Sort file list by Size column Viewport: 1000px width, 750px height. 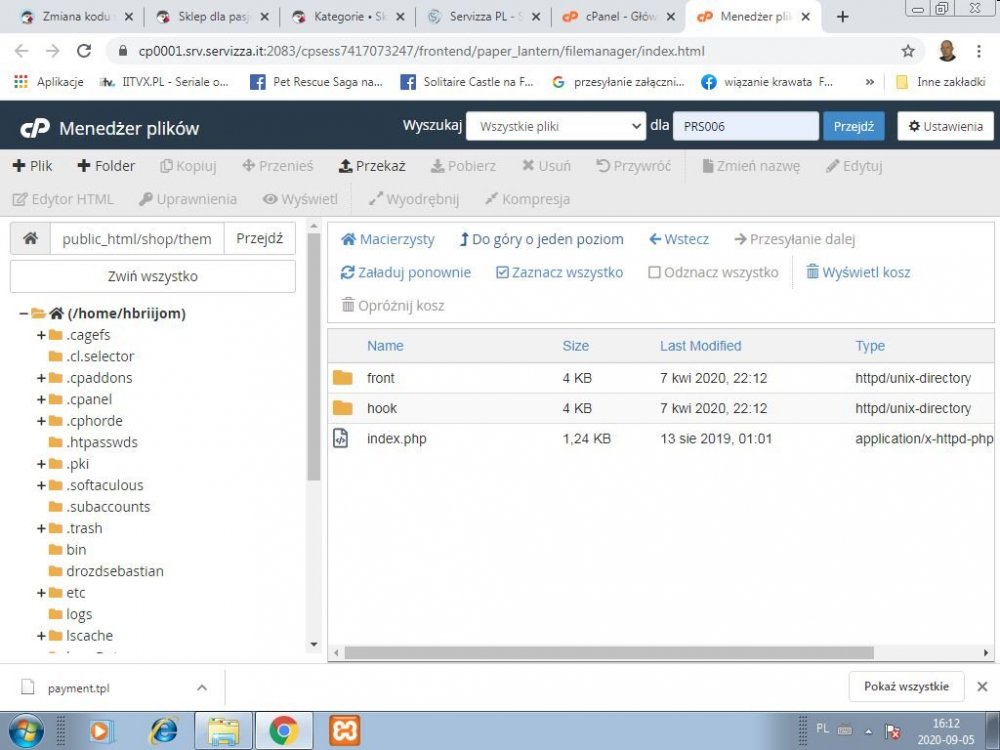click(576, 346)
